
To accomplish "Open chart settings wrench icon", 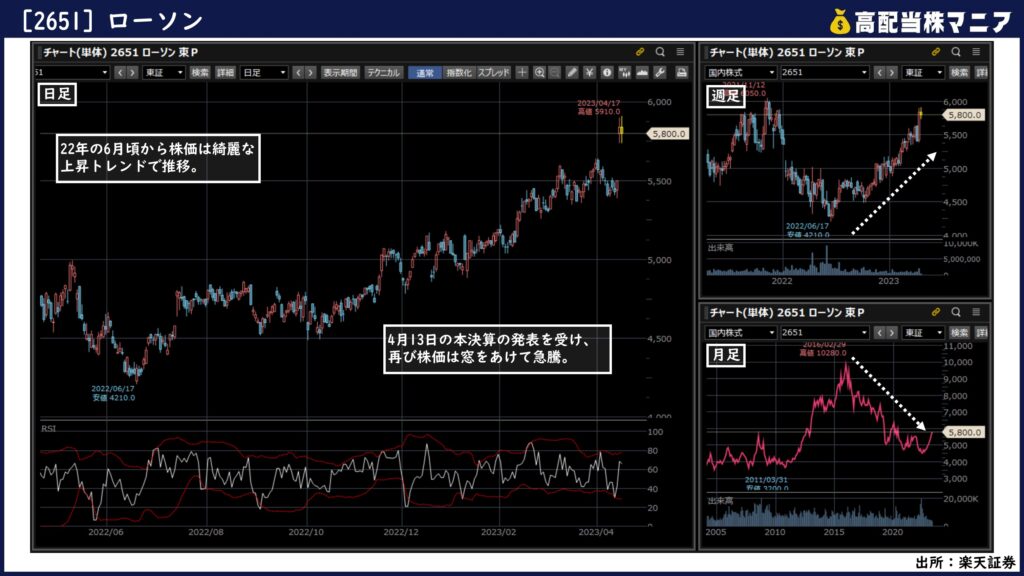I will (660, 72).
